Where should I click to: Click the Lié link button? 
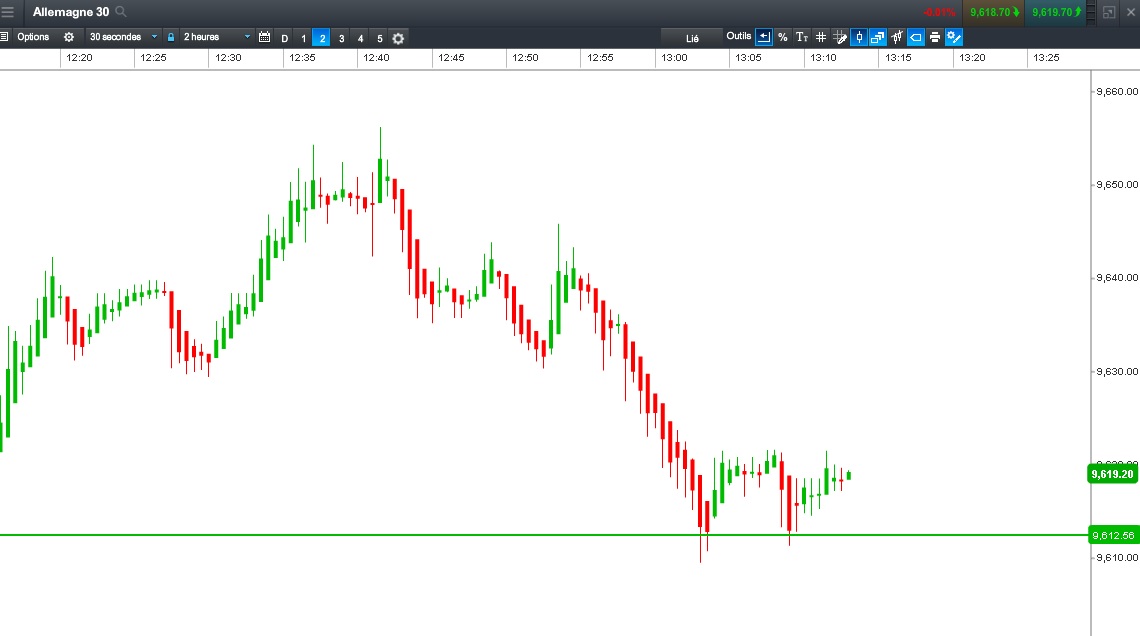pyautogui.click(x=692, y=39)
